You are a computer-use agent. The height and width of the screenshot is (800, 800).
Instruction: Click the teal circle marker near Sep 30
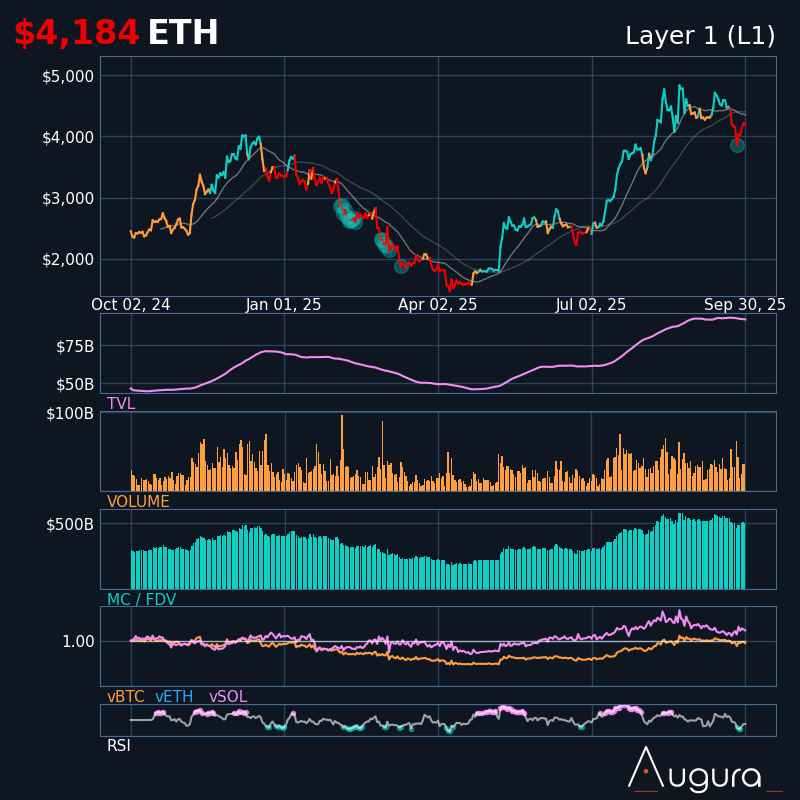pyautogui.click(x=737, y=145)
